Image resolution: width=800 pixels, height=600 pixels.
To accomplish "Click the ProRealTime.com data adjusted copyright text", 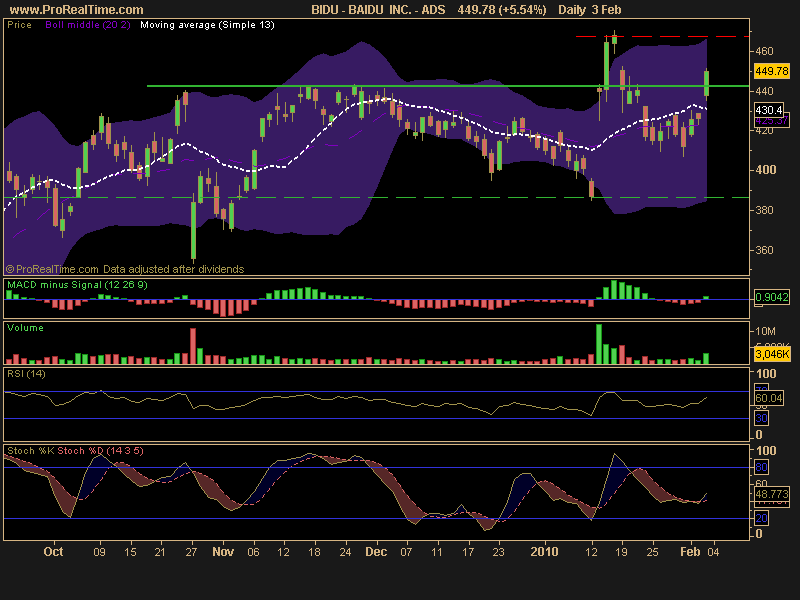I will [x=125, y=269].
